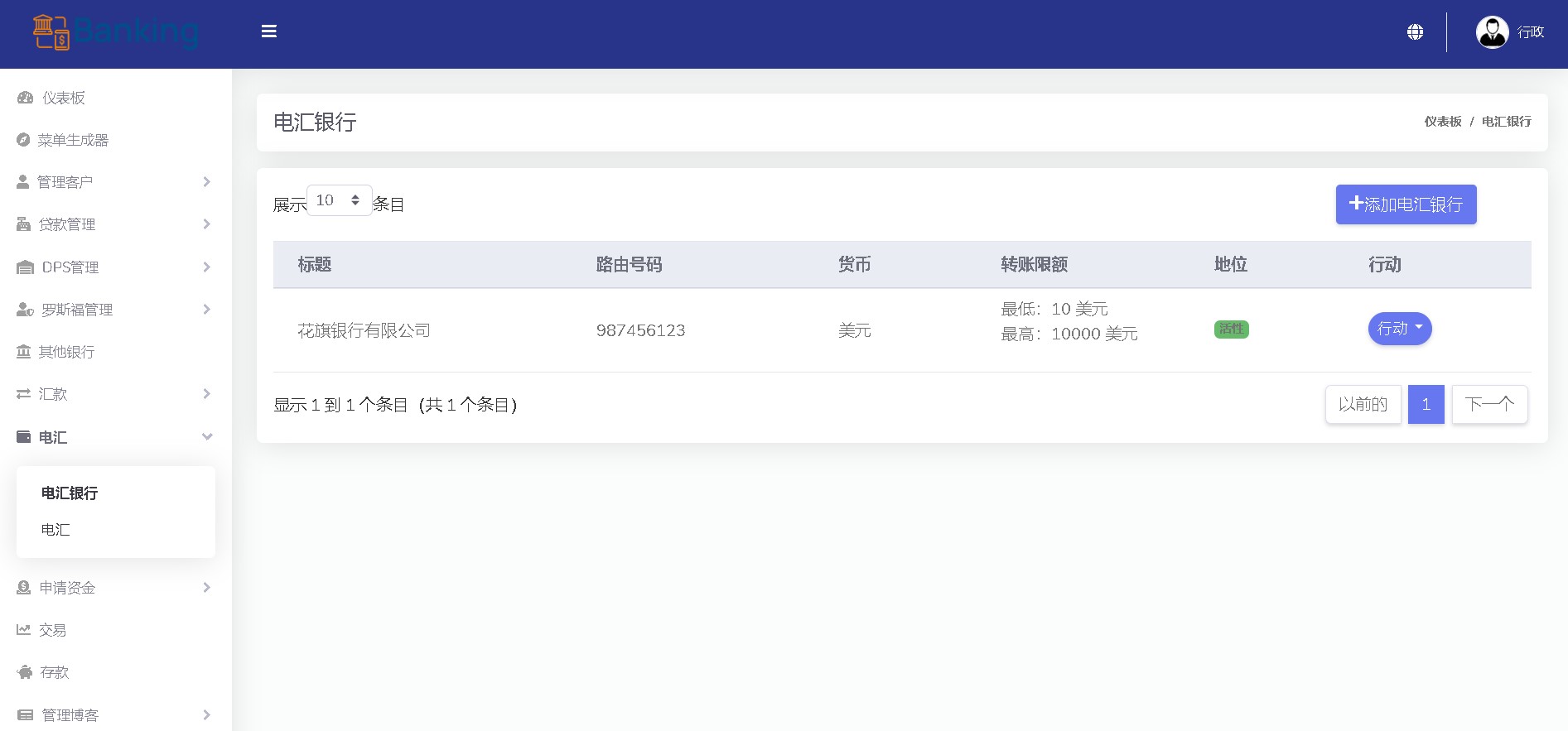Click the 其他银行 bank building icon
The image size is (1568, 731).
24,352
